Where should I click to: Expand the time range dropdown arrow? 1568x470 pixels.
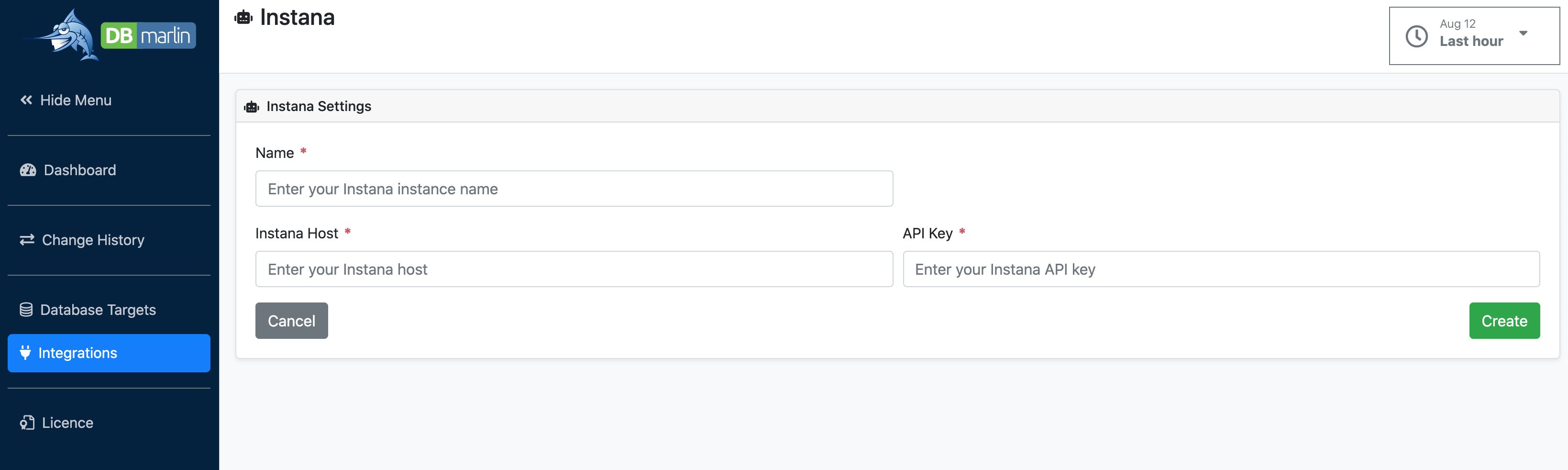[1523, 34]
